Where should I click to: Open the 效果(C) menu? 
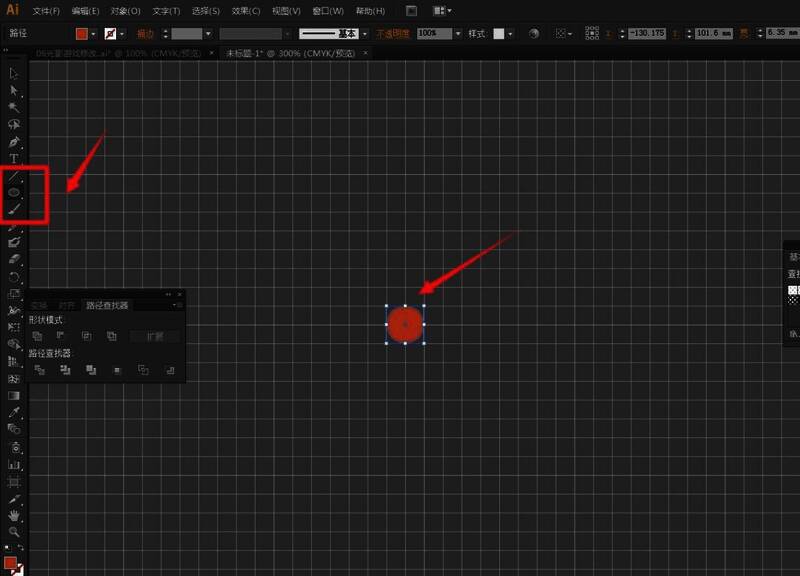tap(245, 11)
